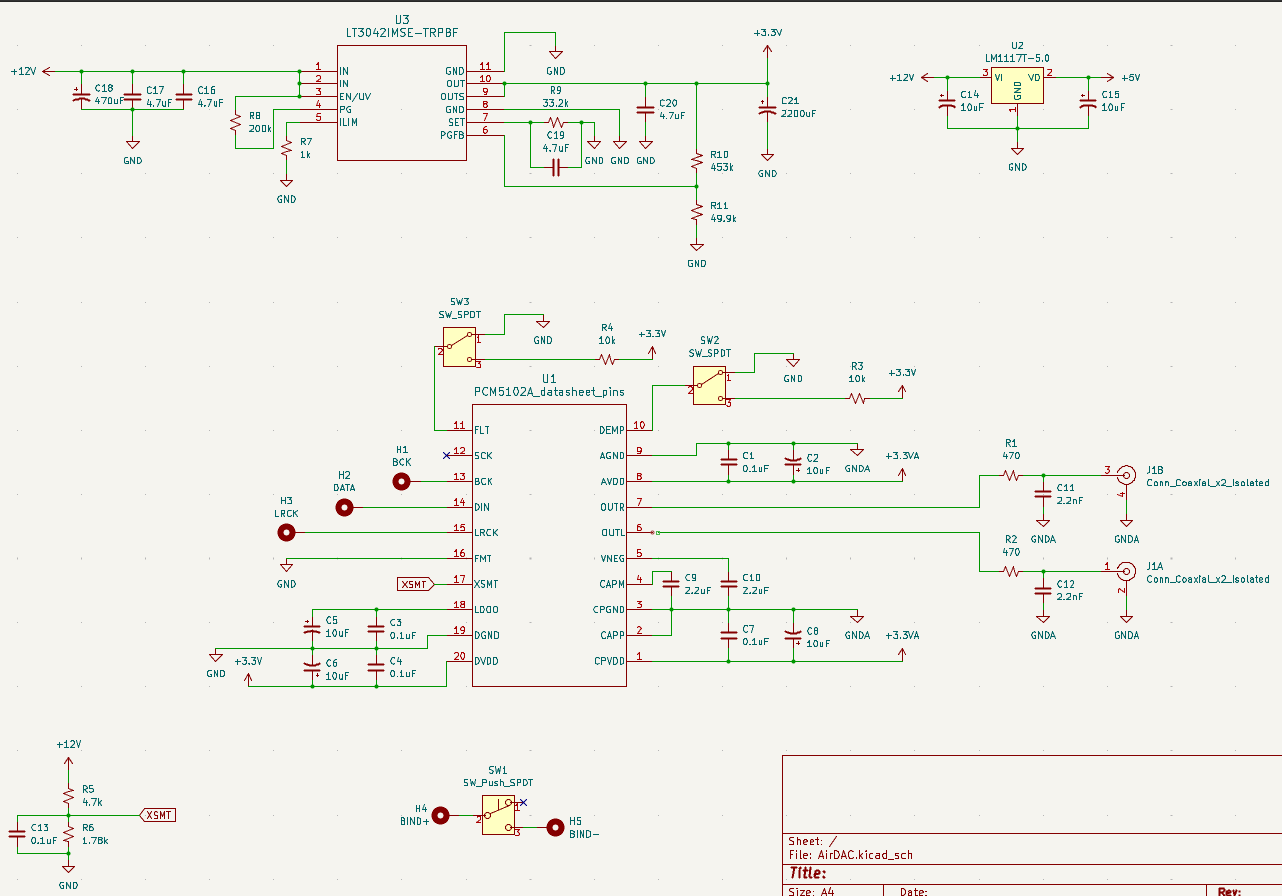This screenshot has width=1282, height=896.
Task: Click the 'File: AirDAC.kicad_sch' title block text
Action: (850, 855)
